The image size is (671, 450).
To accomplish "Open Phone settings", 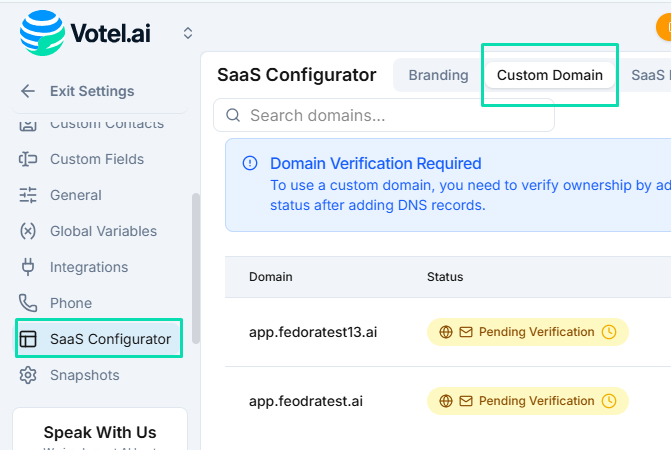I will point(71,303).
